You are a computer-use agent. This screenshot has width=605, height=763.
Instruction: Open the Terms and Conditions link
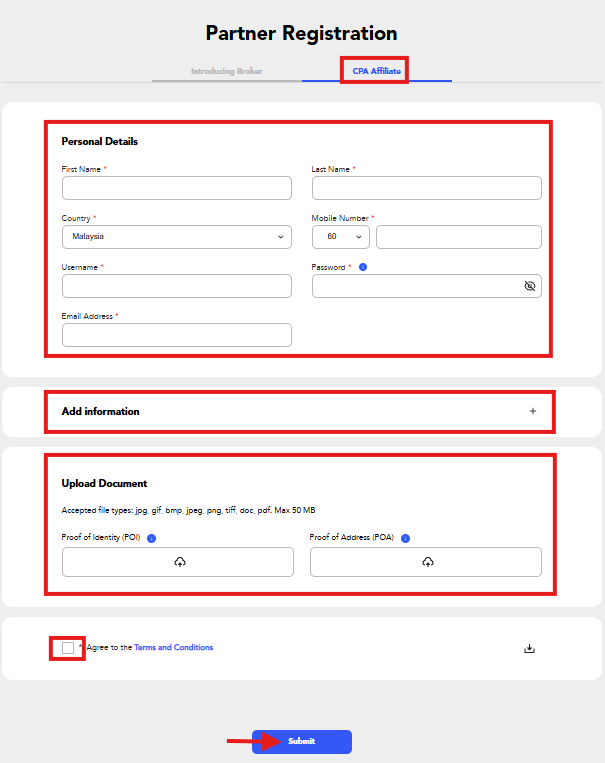[173, 648]
